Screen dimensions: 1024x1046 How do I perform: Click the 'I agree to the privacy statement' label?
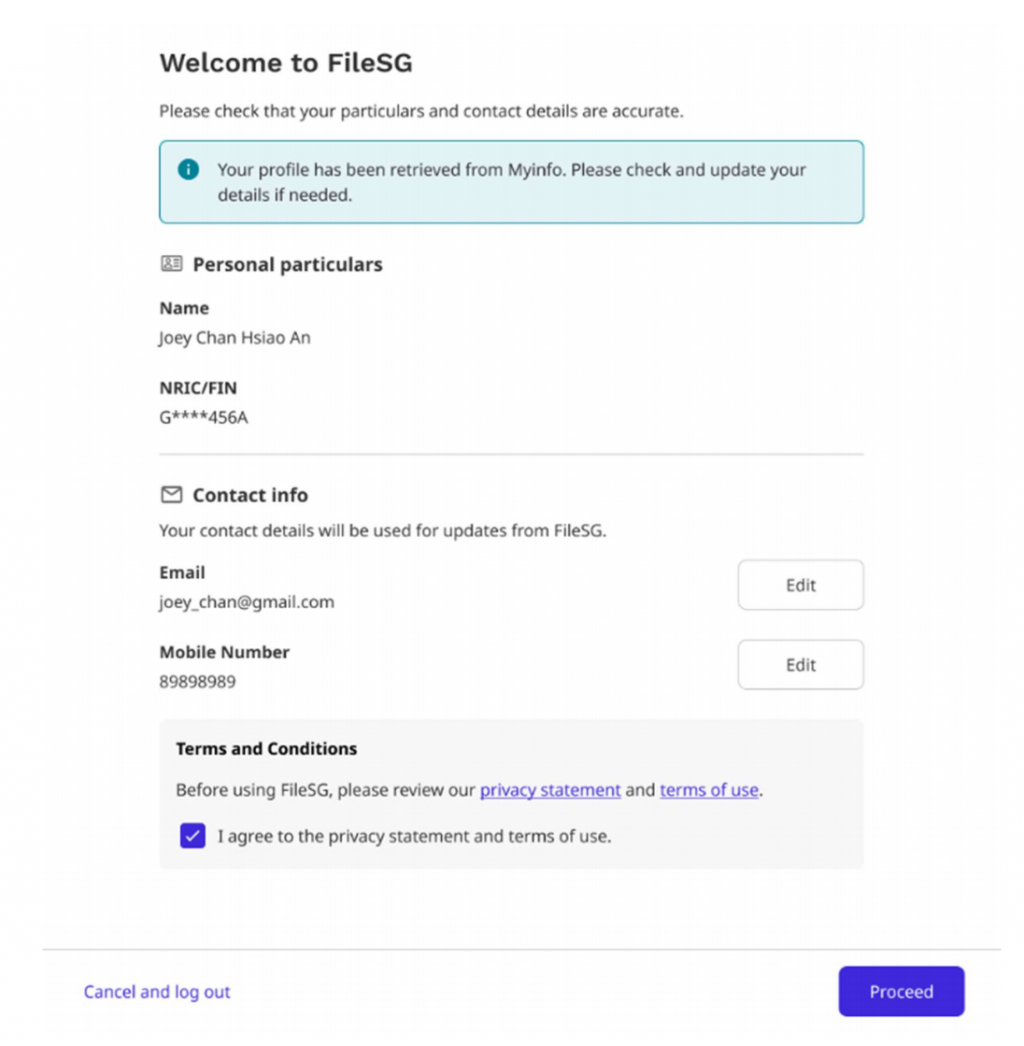(x=414, y=836)
